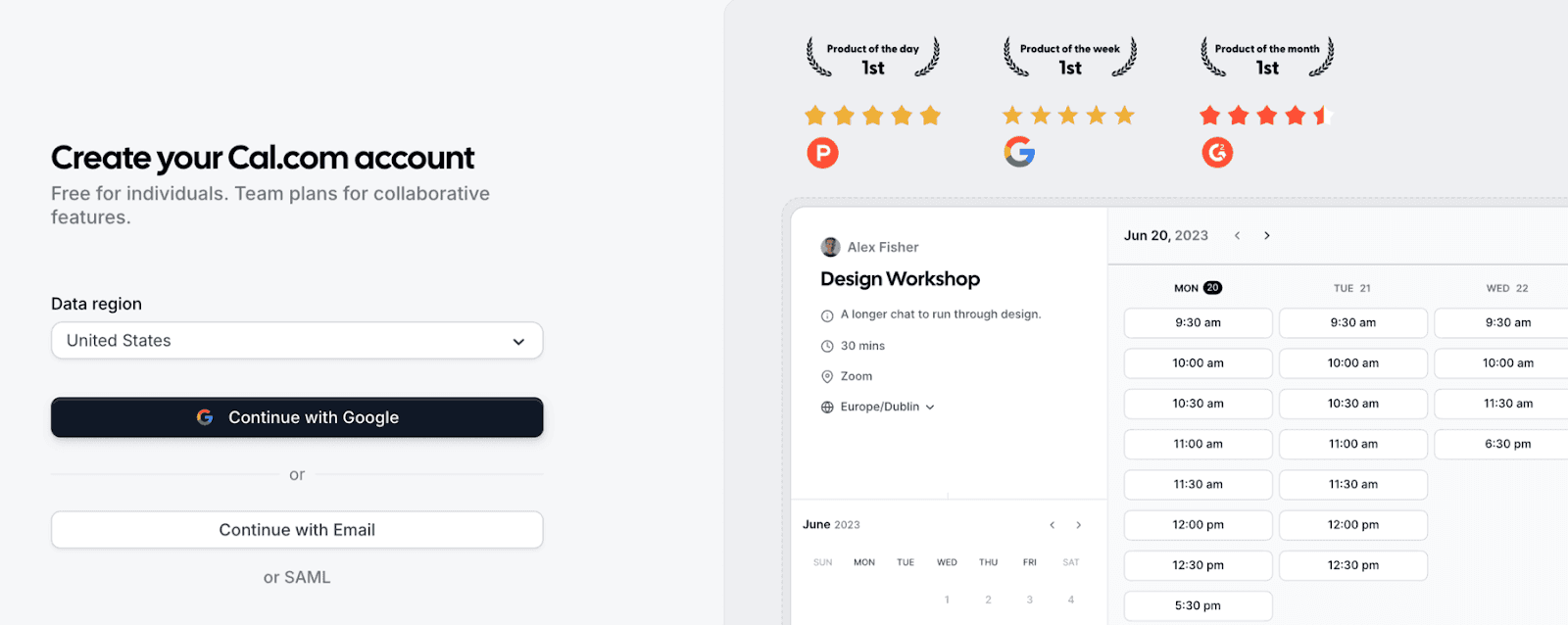Click the Product Hunt logo icon
Viewport: 1568px width, 625px height.
point(822,153)
